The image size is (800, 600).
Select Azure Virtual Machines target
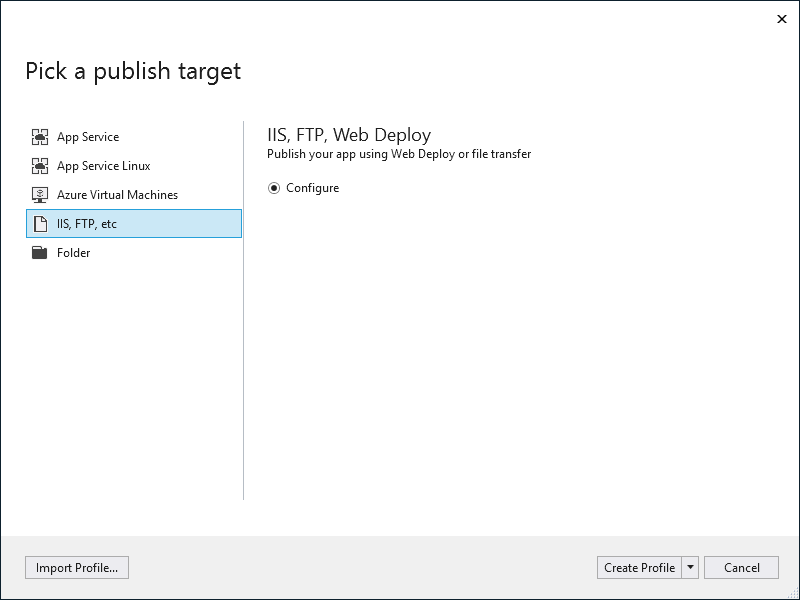tap(134, 195)
